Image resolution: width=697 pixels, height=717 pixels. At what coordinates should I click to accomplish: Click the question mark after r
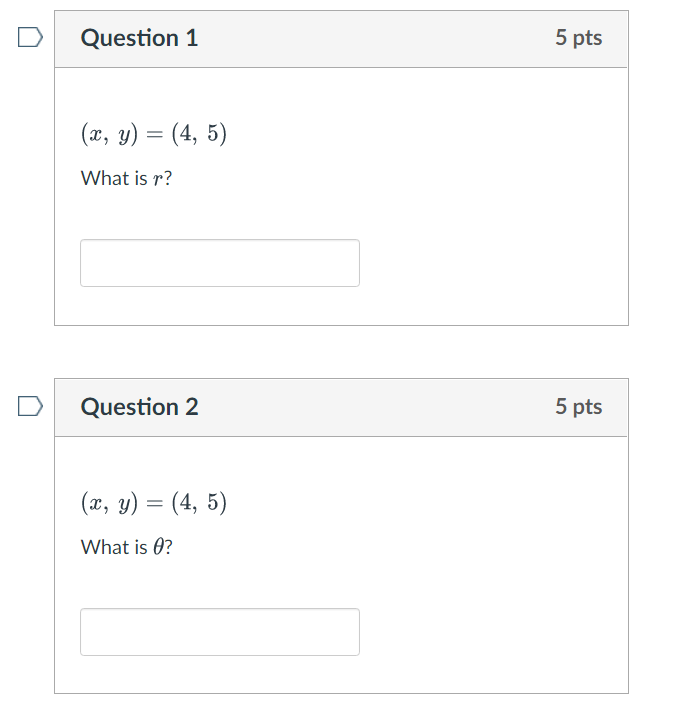click(168, 178)
